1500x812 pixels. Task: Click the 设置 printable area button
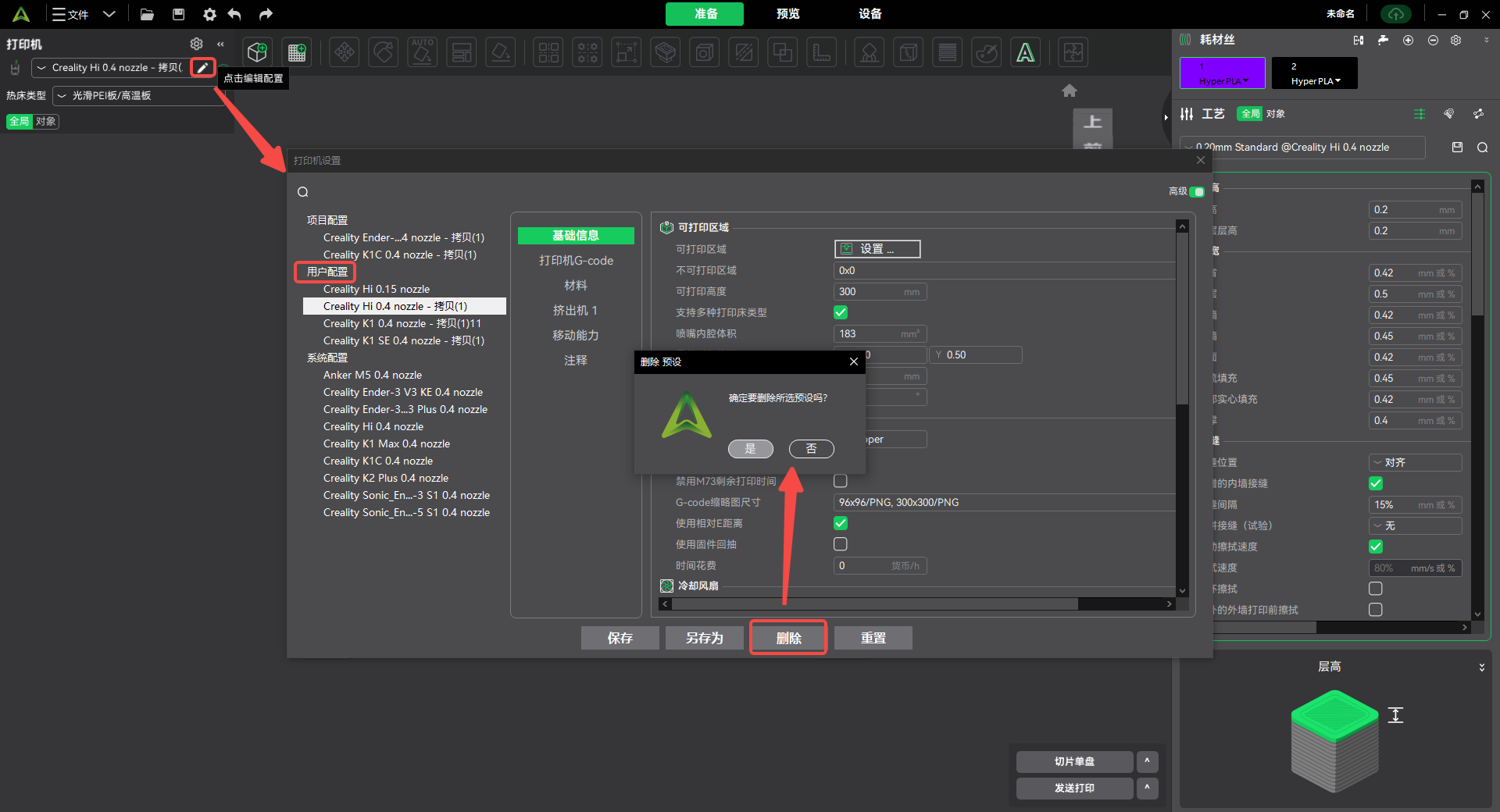[877, 249]
